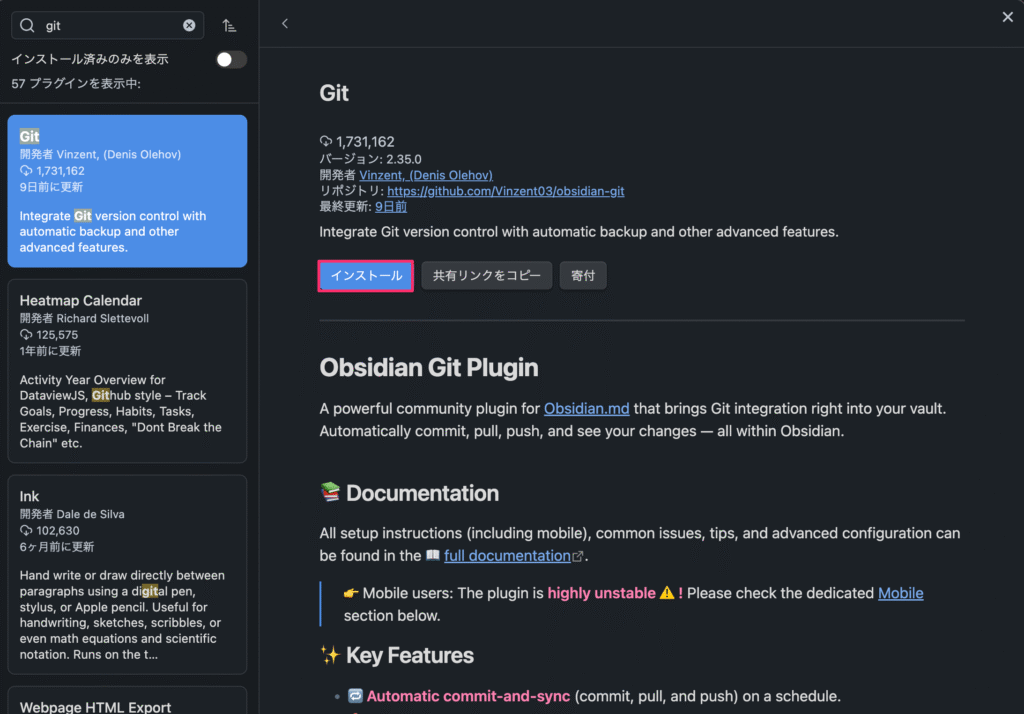
Task: Open the Webpage HTML Export plugin
Action: pyautogui.click(x=127, y=701)
